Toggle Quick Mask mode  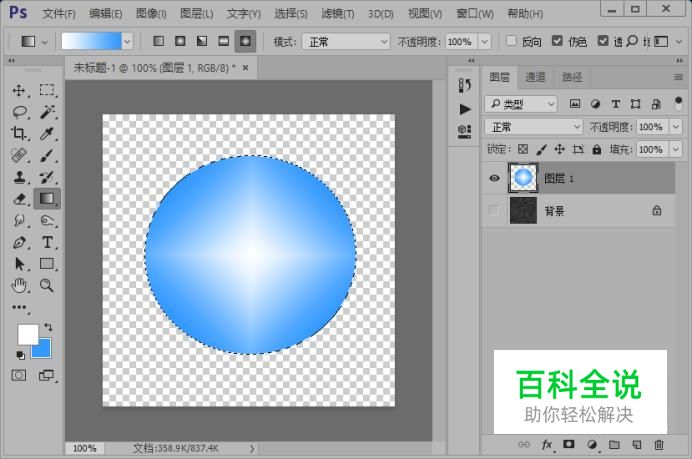tap(19, 376)
